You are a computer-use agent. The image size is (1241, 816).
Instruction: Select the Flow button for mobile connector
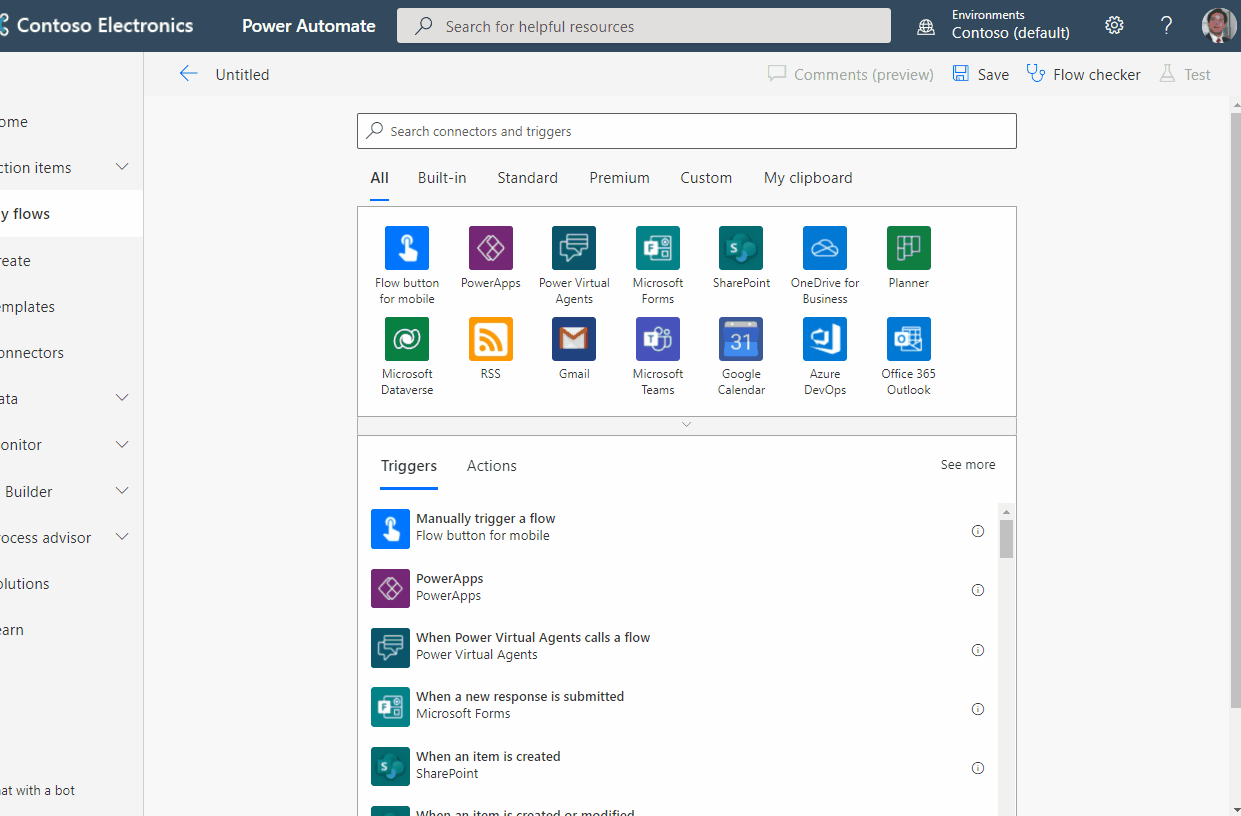pos(407,248)
